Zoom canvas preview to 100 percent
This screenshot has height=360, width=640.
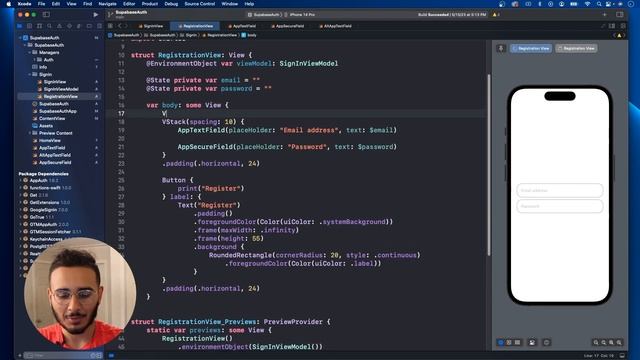point(604,343)
